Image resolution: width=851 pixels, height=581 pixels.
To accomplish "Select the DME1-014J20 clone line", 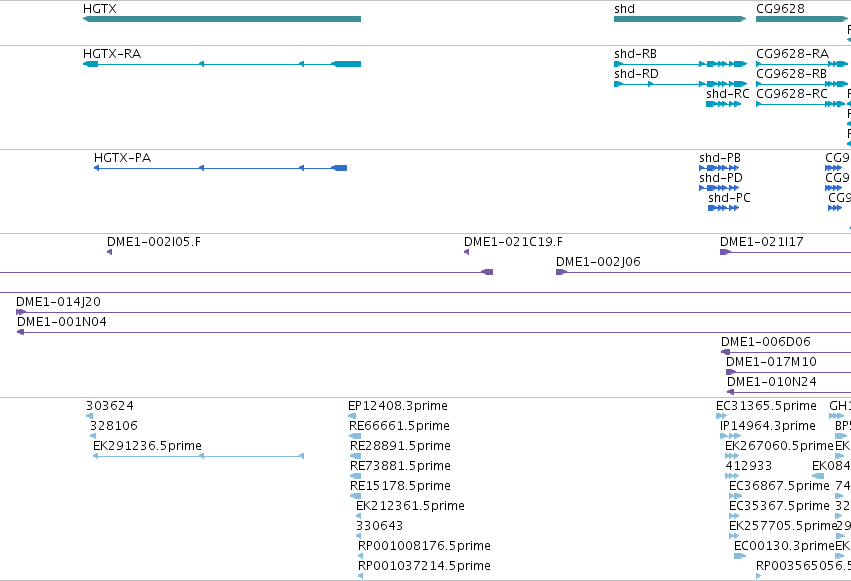I will pos(434,312).
